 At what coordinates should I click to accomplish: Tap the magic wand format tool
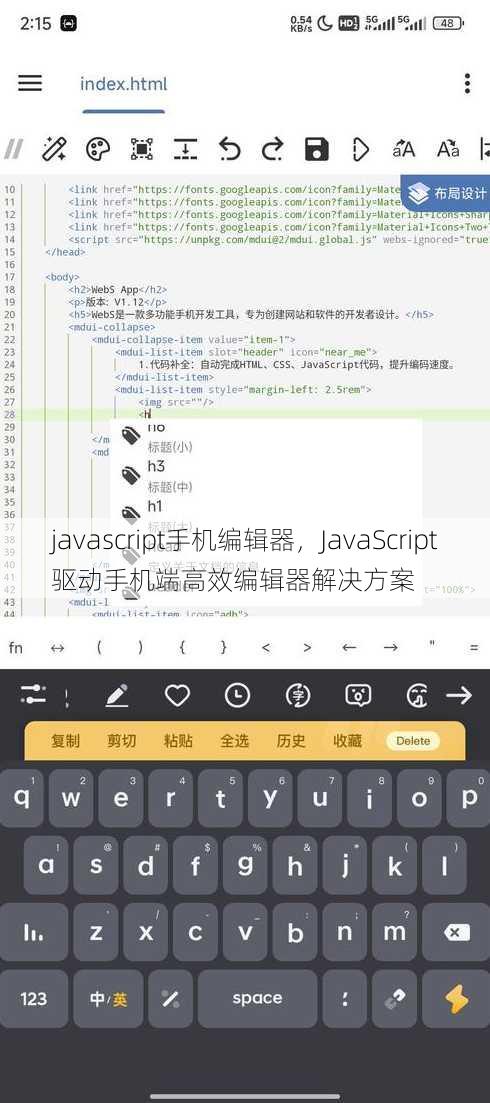click(54, 148)
